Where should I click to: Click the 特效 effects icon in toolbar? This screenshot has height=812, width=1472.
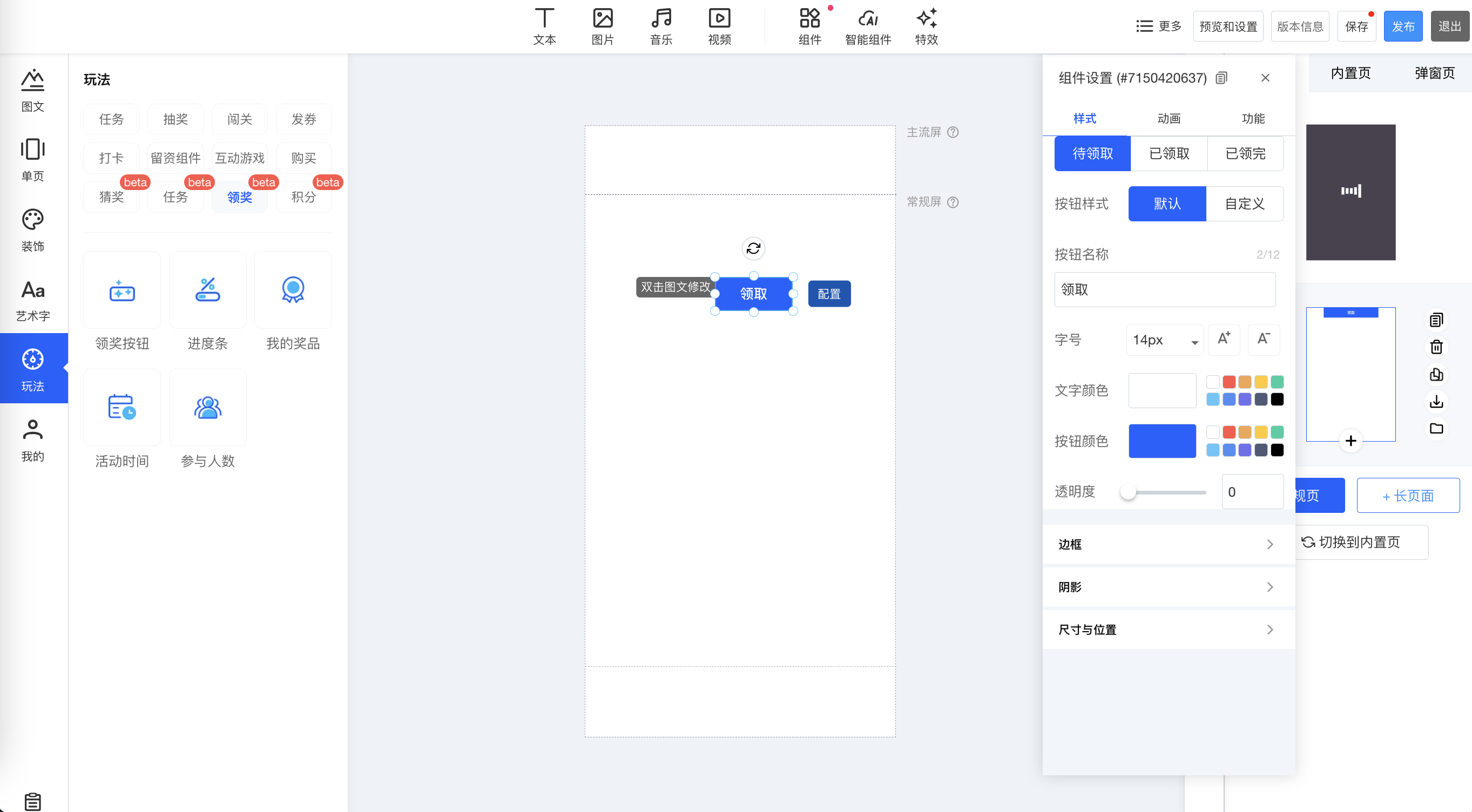click(x=926, y=26)
